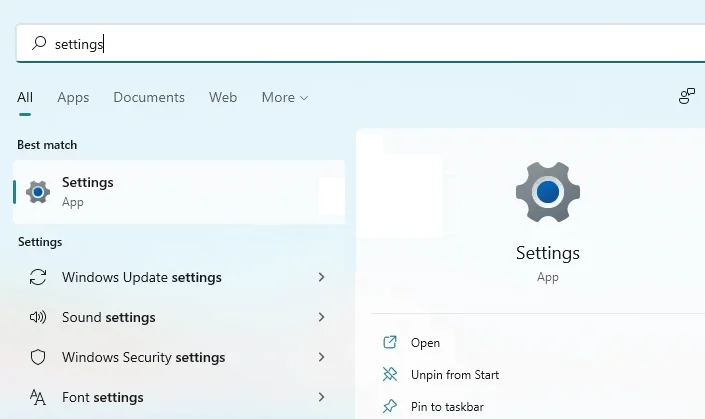Click the Sound settings speaker icon
Viewport: 705px width, 419px height.
coord(38,317)
